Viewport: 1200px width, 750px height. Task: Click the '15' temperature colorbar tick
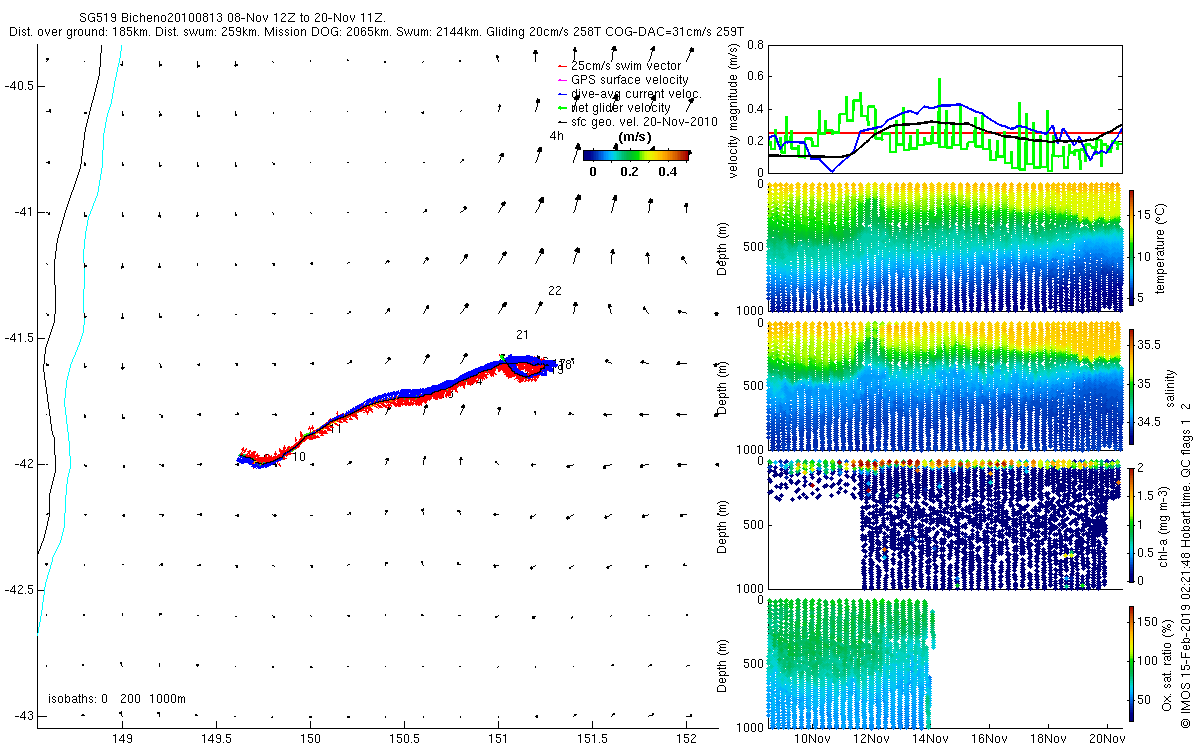(x=1145, y=214)
